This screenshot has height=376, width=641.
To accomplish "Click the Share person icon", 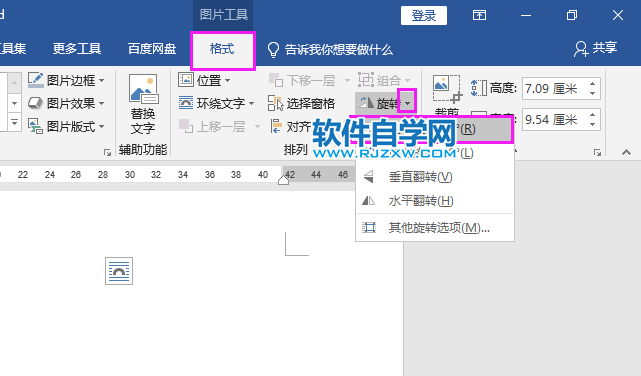I will [581, 49].
